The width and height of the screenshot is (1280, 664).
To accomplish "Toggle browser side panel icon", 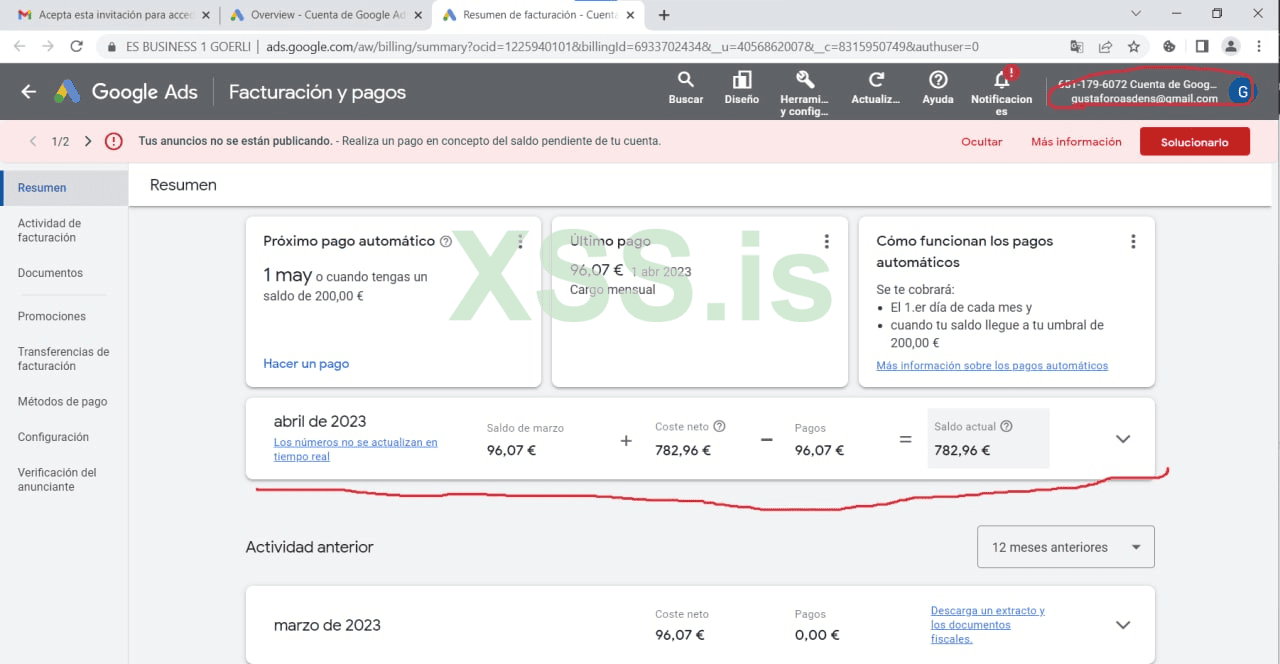I will [1202, 46].
